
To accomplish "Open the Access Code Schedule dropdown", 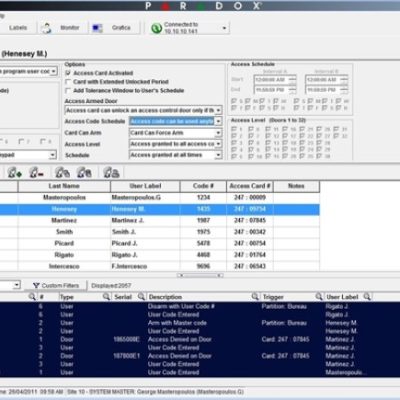I will click(x=218, y=121).
